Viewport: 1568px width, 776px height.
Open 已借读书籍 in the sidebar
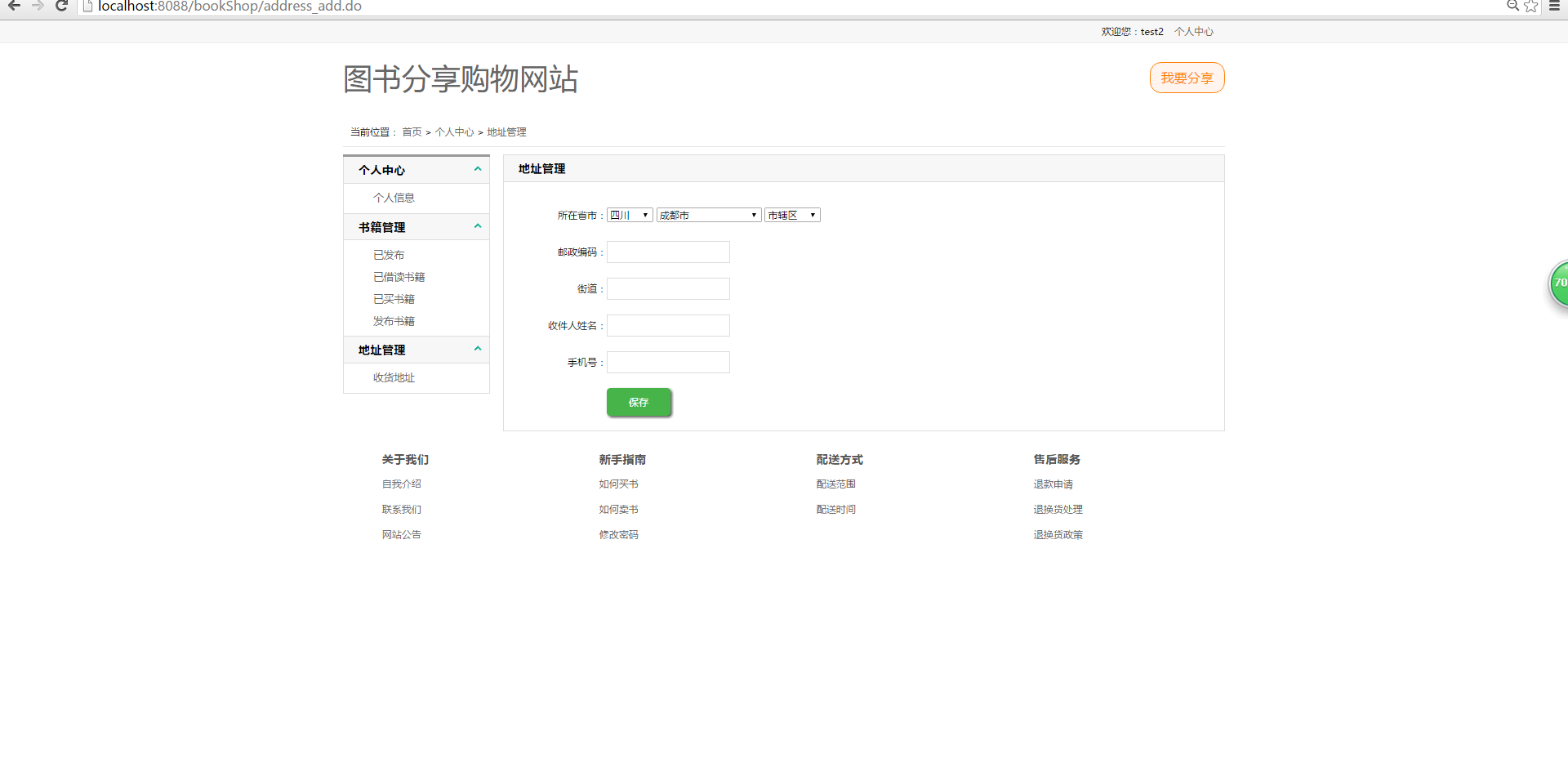[399, 277]
